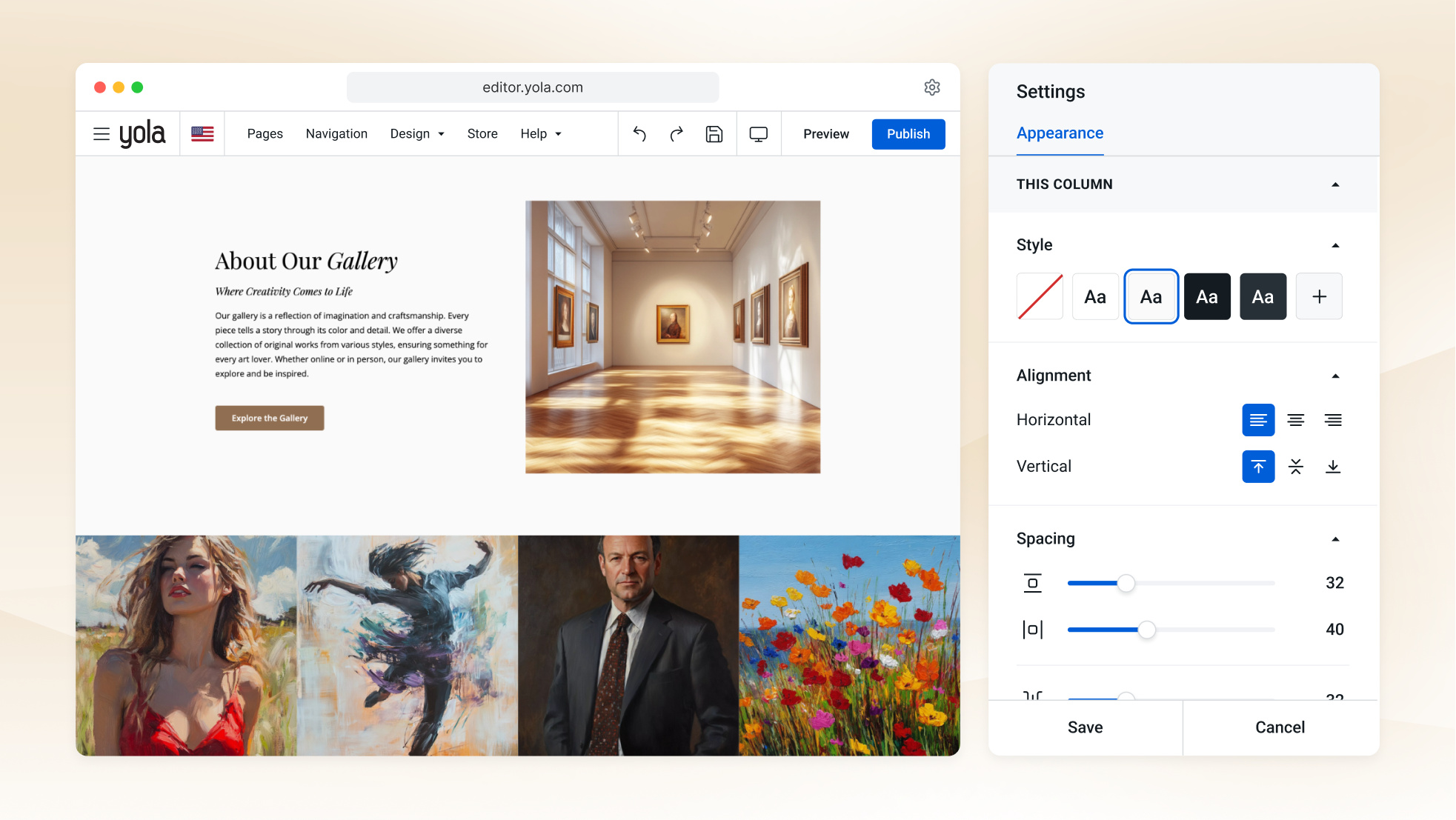Click the red close window dot
This screenshot has width=1456, height=820.
(100, 87)
